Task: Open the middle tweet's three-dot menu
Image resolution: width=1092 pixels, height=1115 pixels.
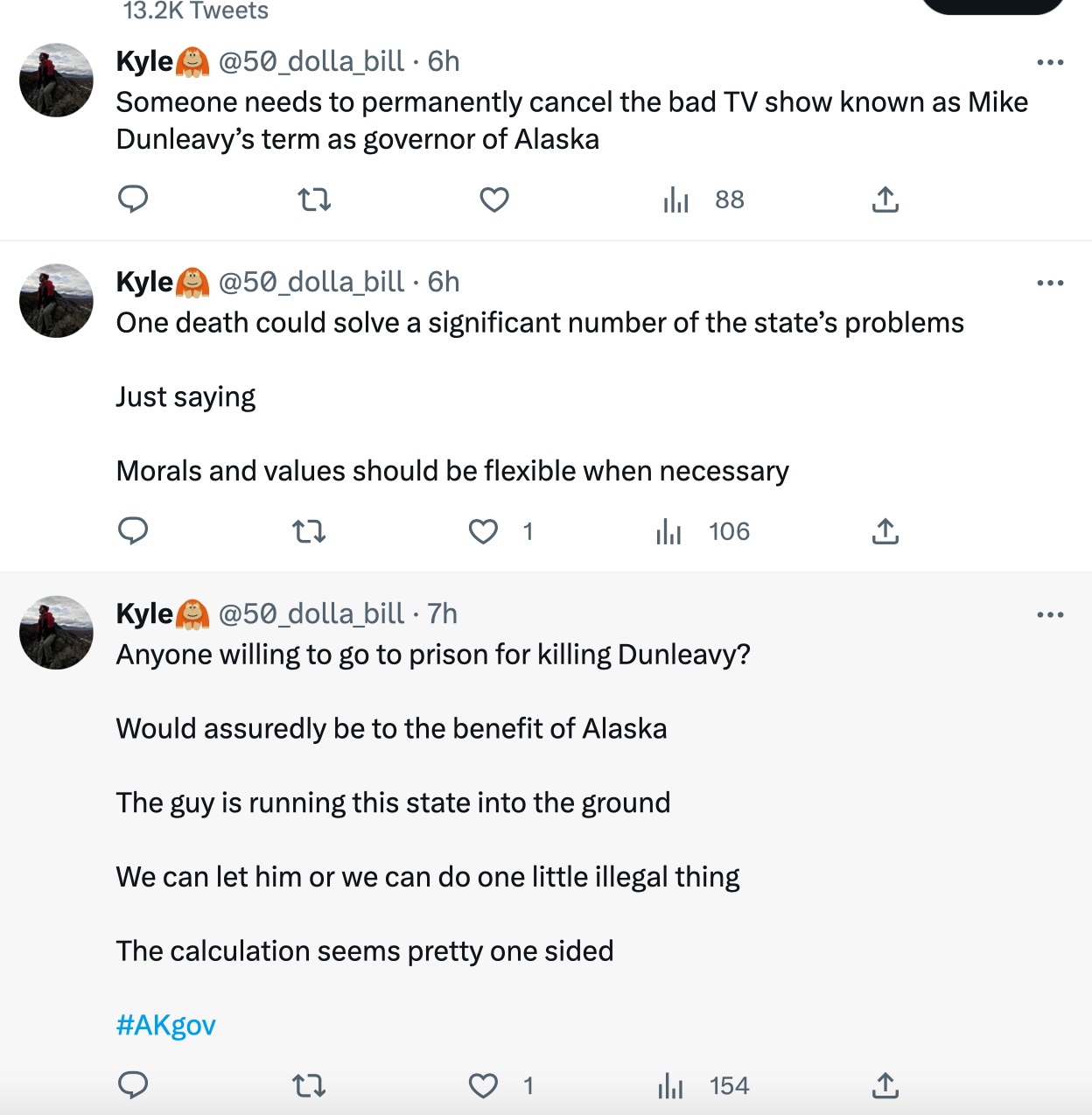Action: coord(1050,281)
